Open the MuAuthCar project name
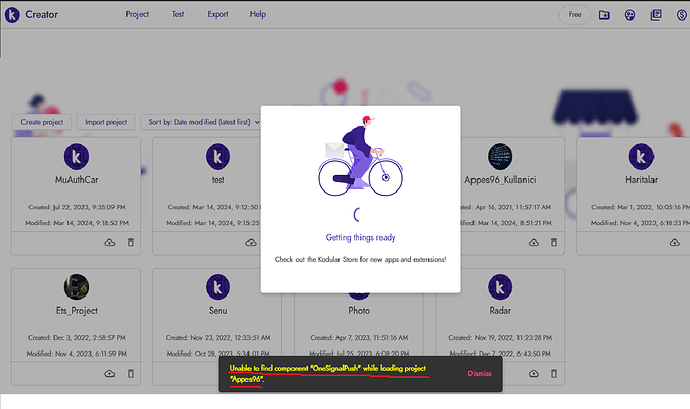Screen dimensions: 690x409 pos(77,180)
